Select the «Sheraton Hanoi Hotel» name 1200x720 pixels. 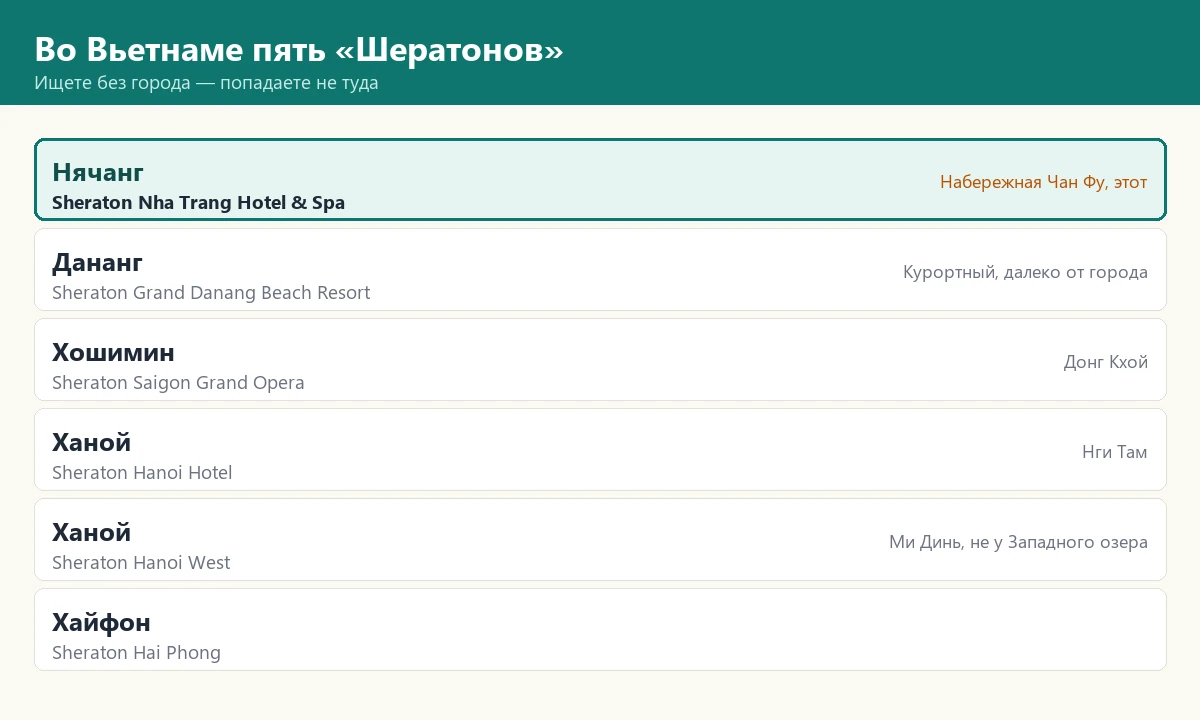pyautogui.click(x=142, y=473)
